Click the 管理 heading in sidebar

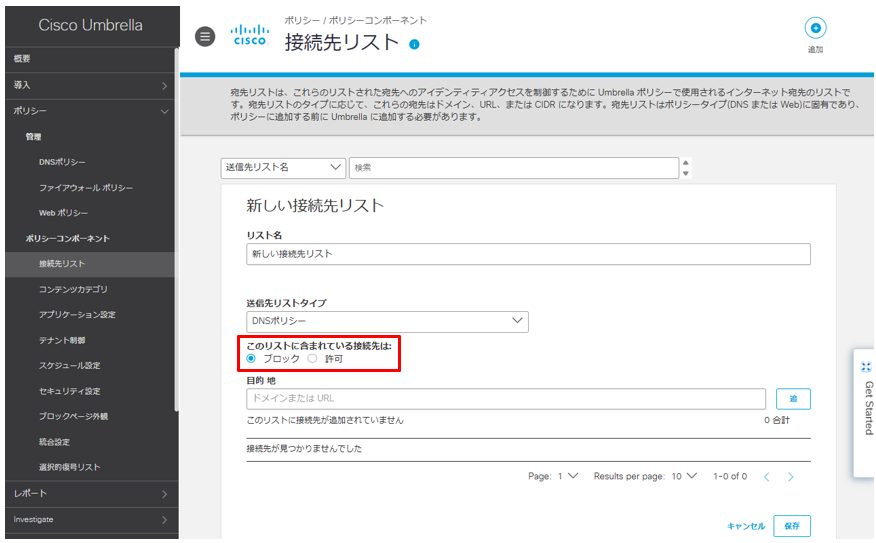click(x=33, y=137)
